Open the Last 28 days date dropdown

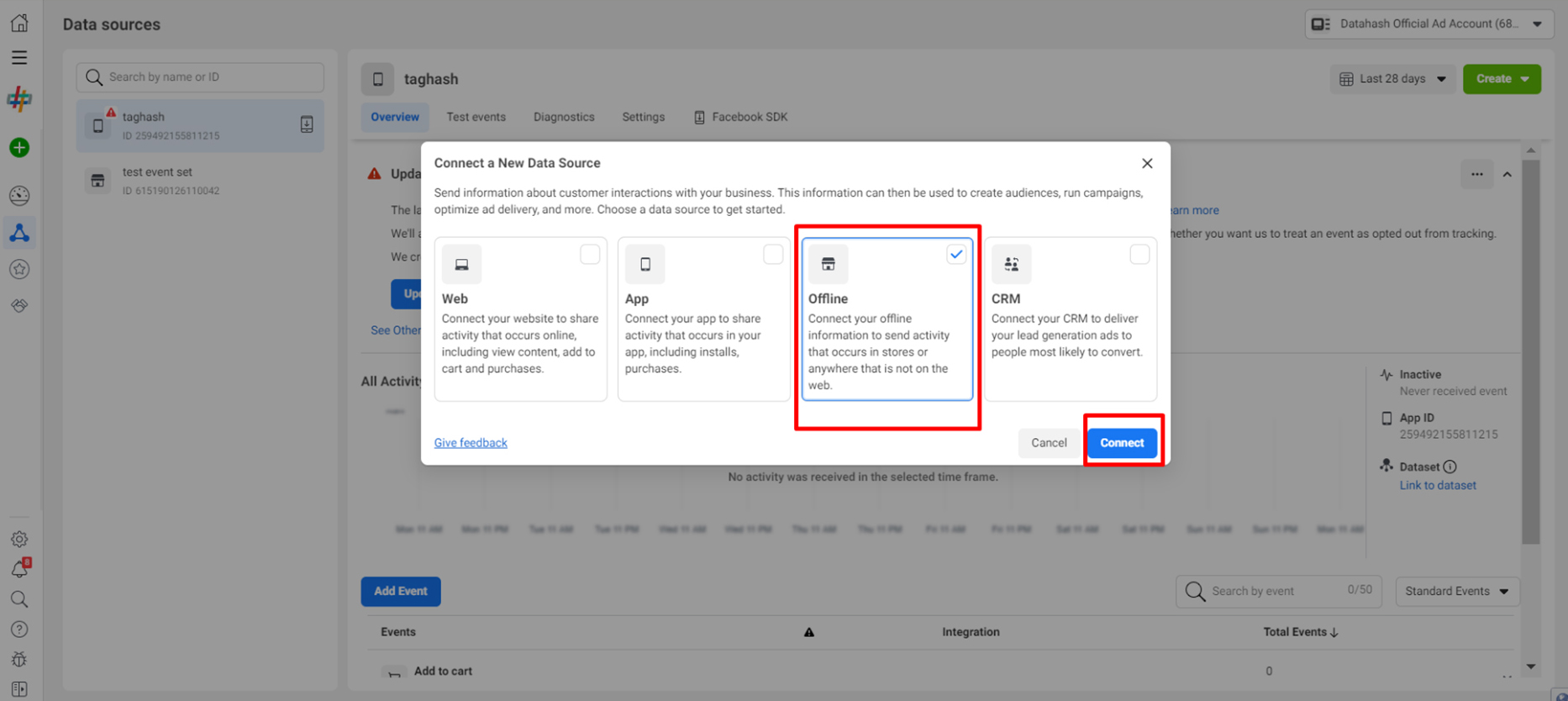1393,79
